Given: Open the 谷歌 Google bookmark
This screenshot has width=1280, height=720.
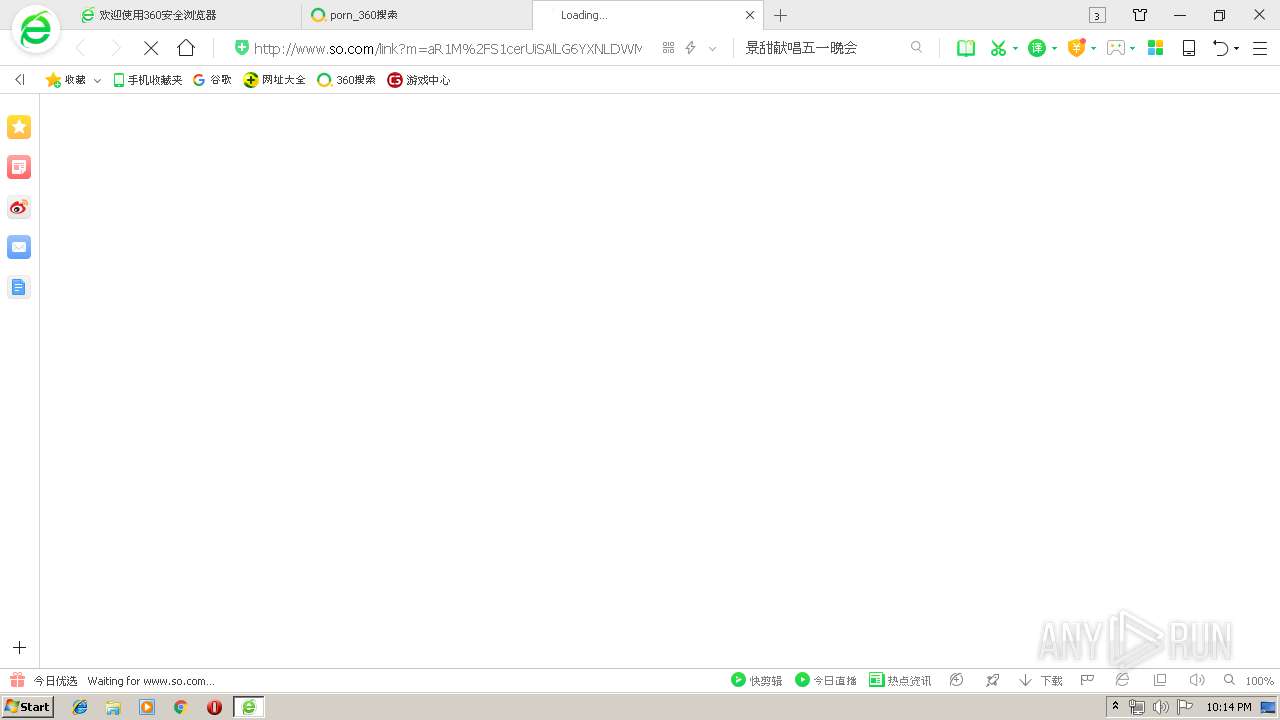Looking at the screenshot, I should click(x=212, y=80).
